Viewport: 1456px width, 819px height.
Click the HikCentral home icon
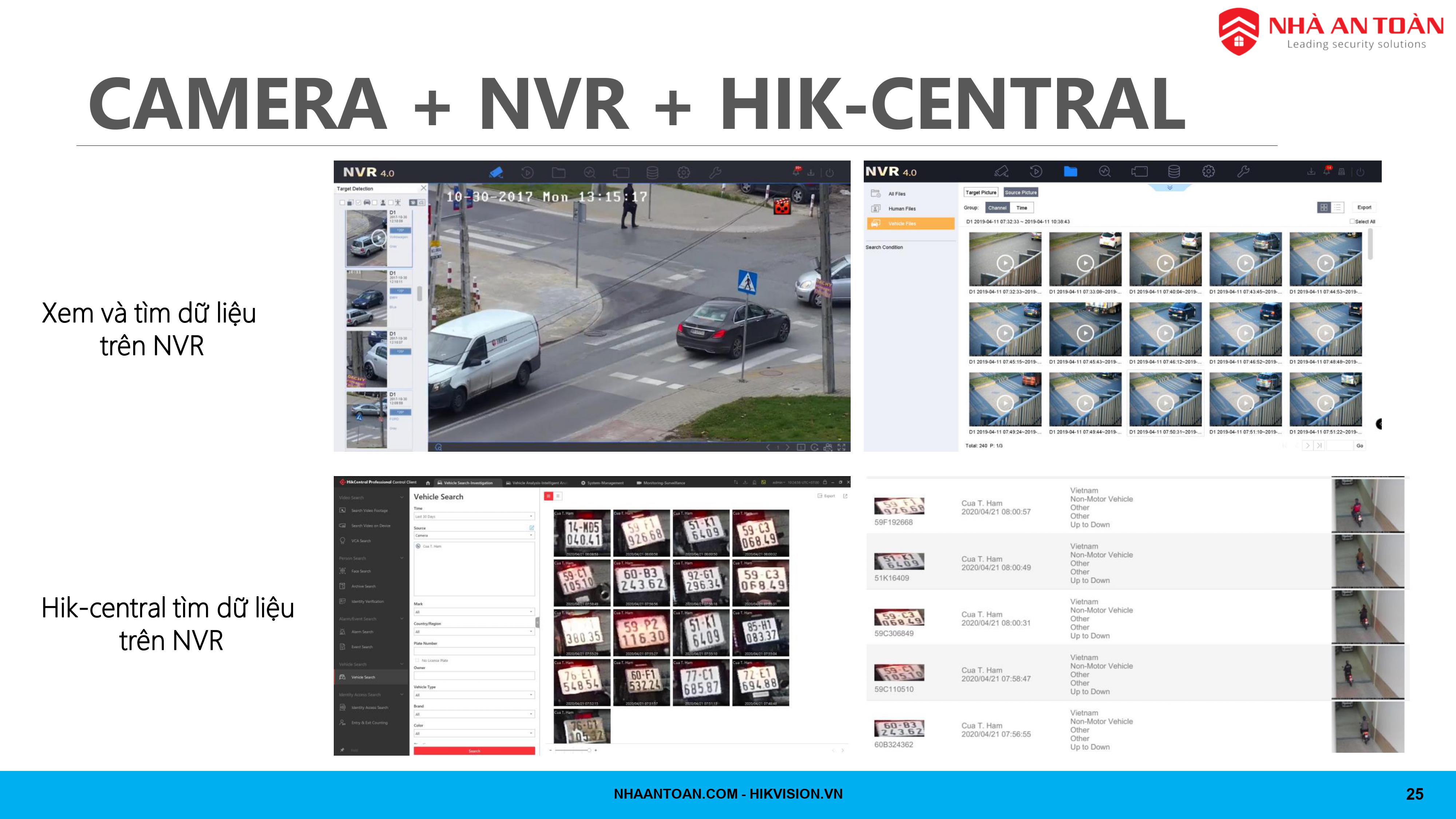pyautogui.click(x=428, y=483)
